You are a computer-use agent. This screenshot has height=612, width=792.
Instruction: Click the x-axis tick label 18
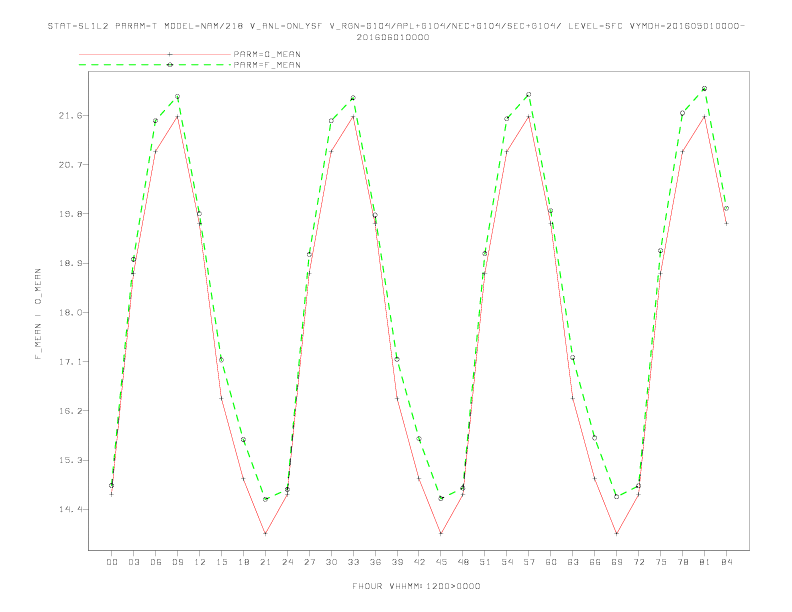pos(243,562)
